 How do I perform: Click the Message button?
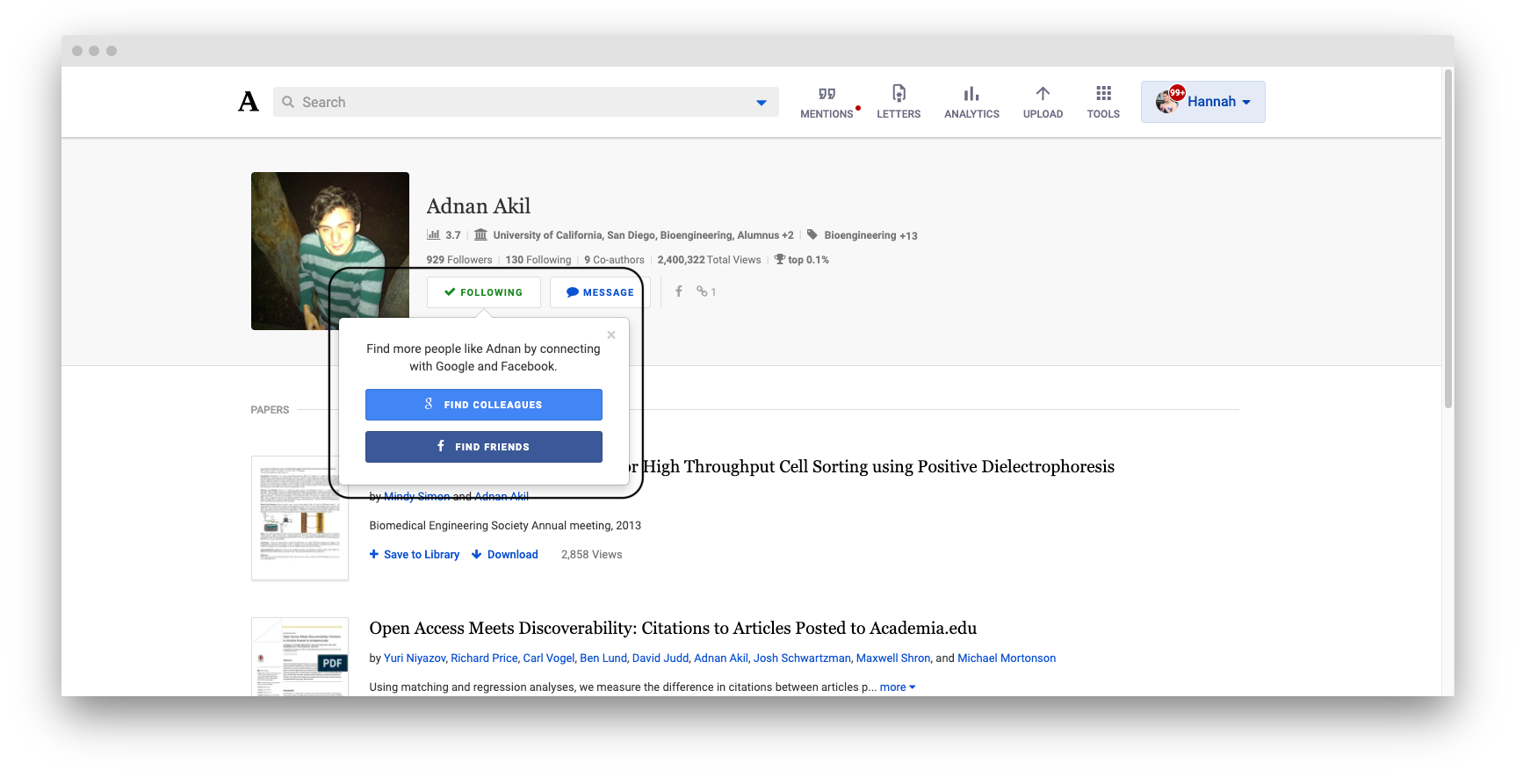click(x=600, y=292)
